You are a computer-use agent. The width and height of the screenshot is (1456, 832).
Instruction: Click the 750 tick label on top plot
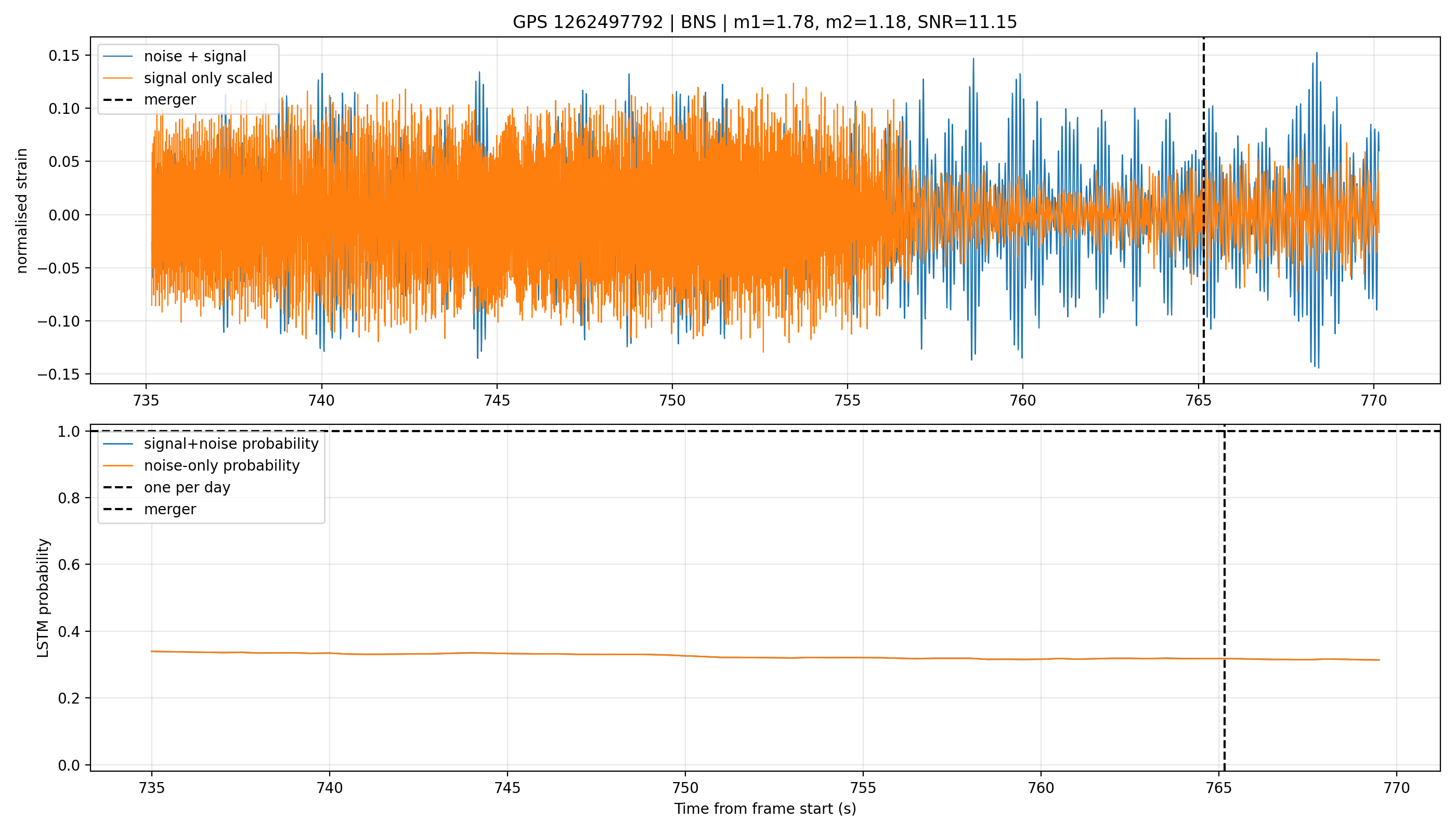point(672,400)
